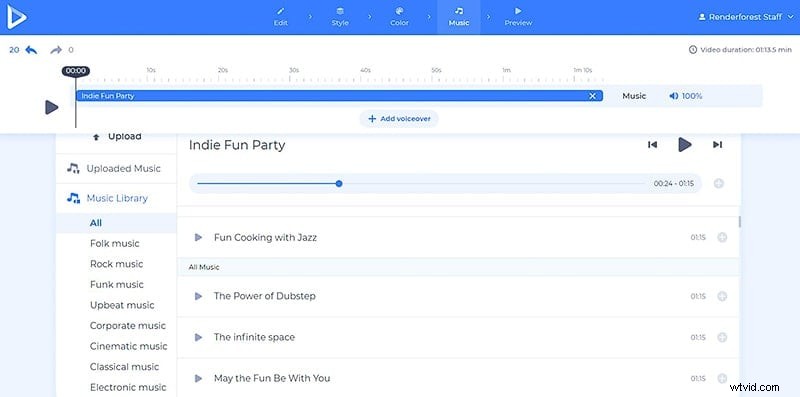The image size is (800, 397).
Task: Click the redo arrow icon
Action: pyautogui.click(x=56, y=49)
